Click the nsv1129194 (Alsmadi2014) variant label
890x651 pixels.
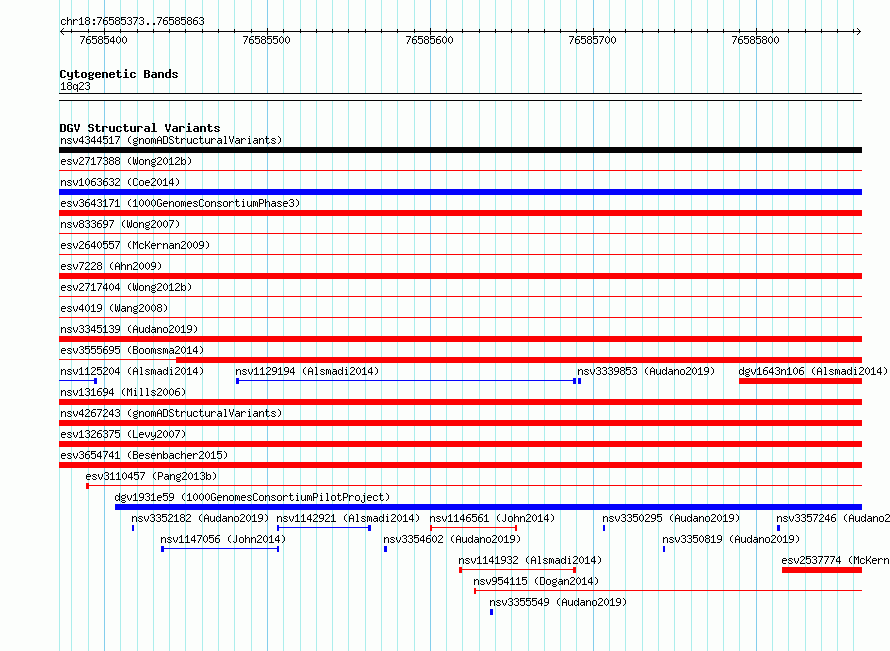(307, 371)
